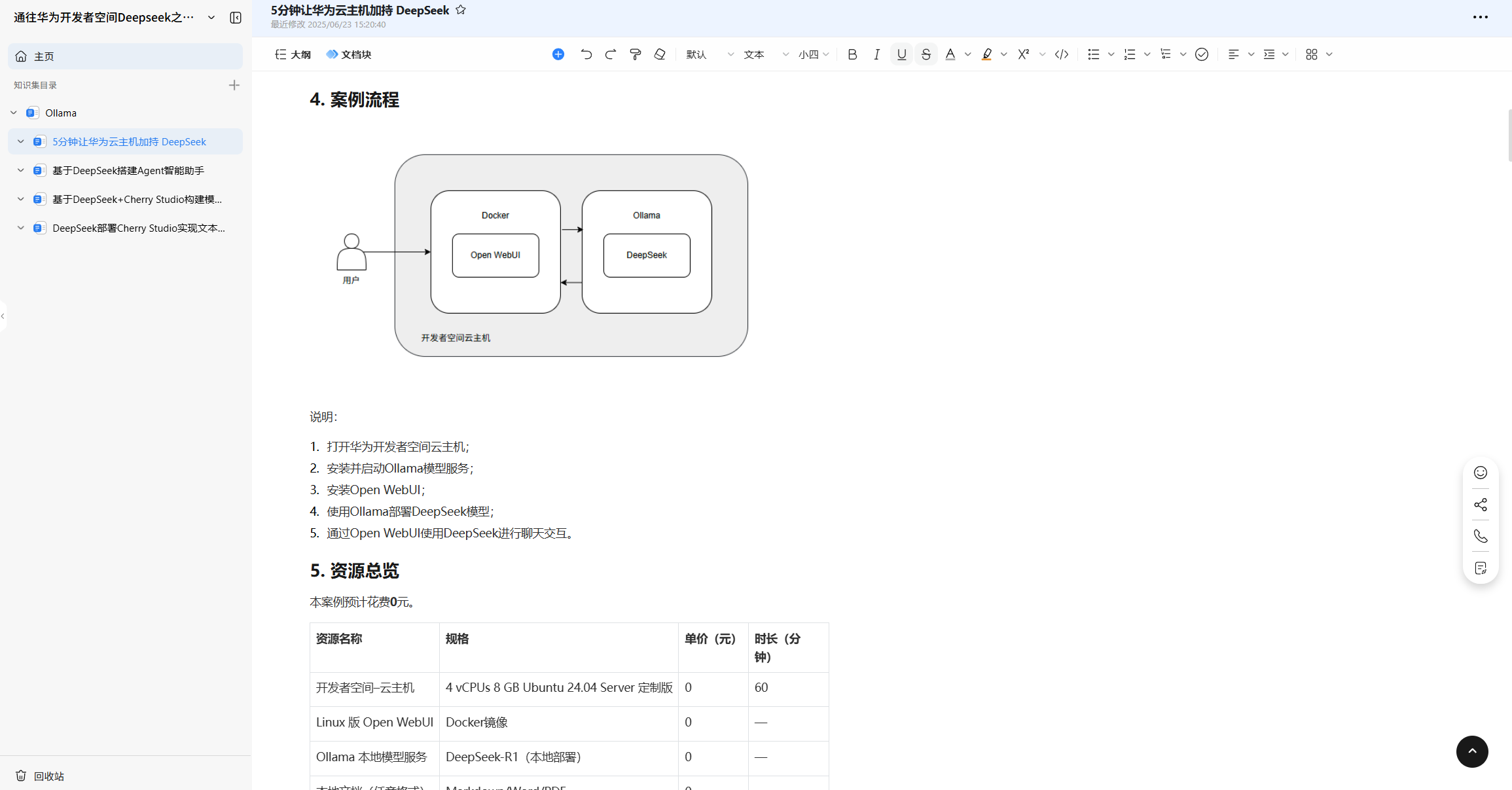Viewport: 1512px width, 790px height.
Task: Click the 资源名称 table header cell
Action: (374, 647)
